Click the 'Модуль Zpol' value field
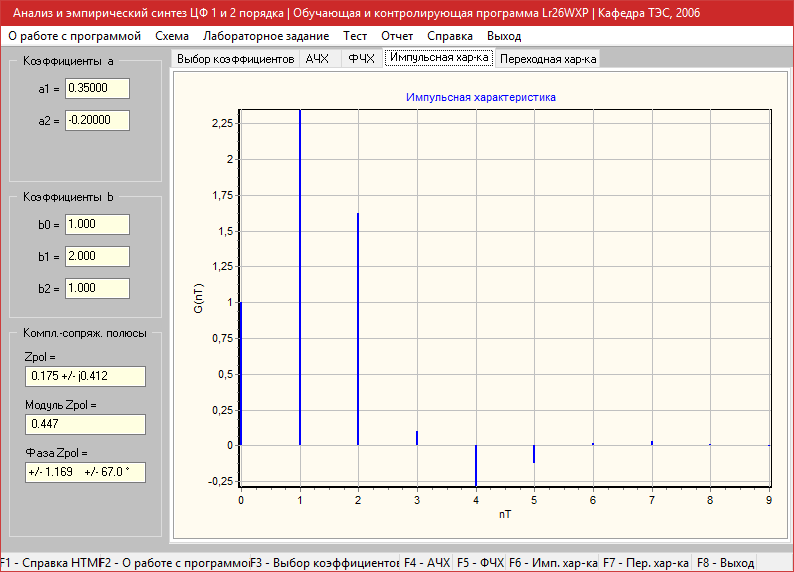The image size is (794, 572). click(x=85, y=424)
